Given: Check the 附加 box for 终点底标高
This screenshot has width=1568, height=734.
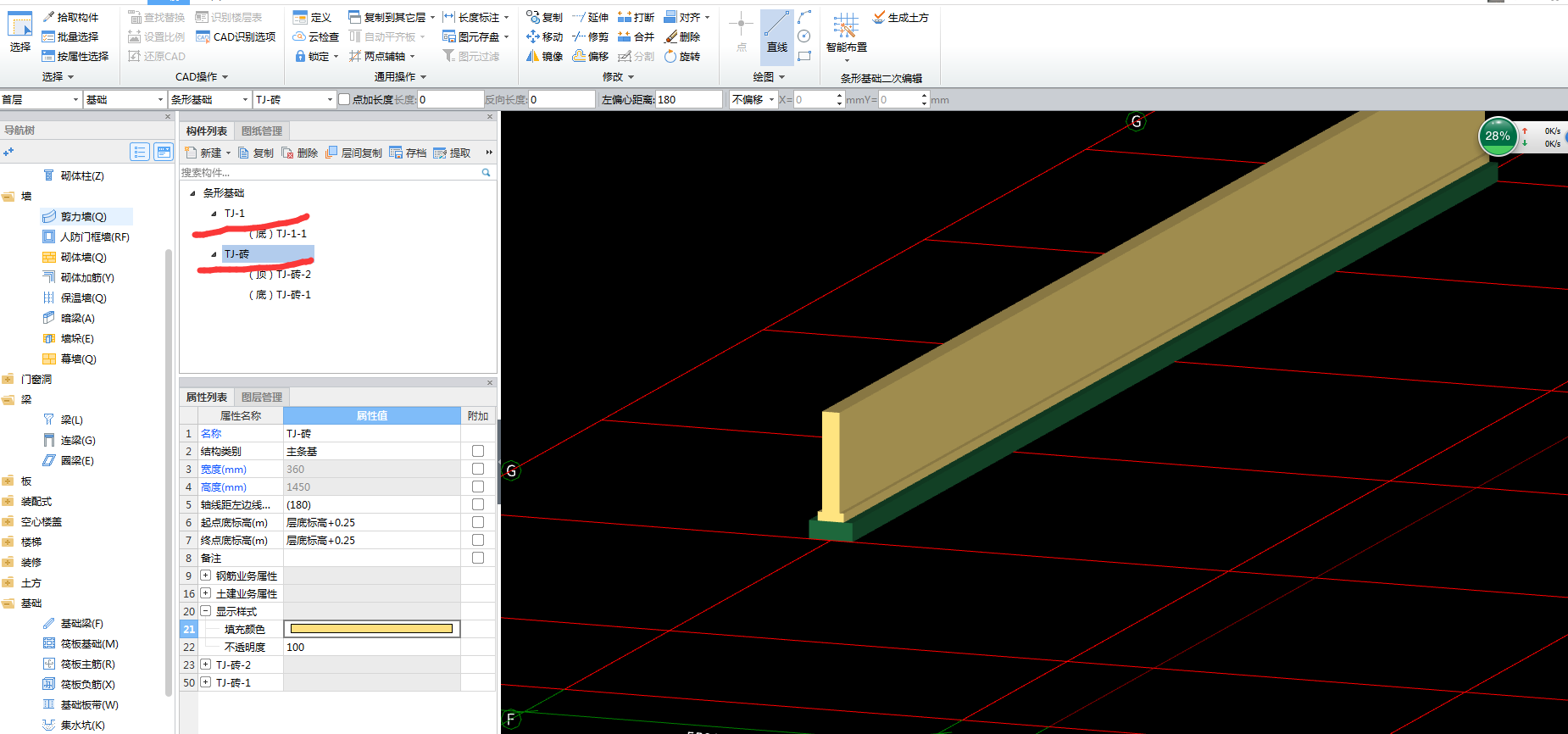Looking at the screenshot, I should (478, 540).
